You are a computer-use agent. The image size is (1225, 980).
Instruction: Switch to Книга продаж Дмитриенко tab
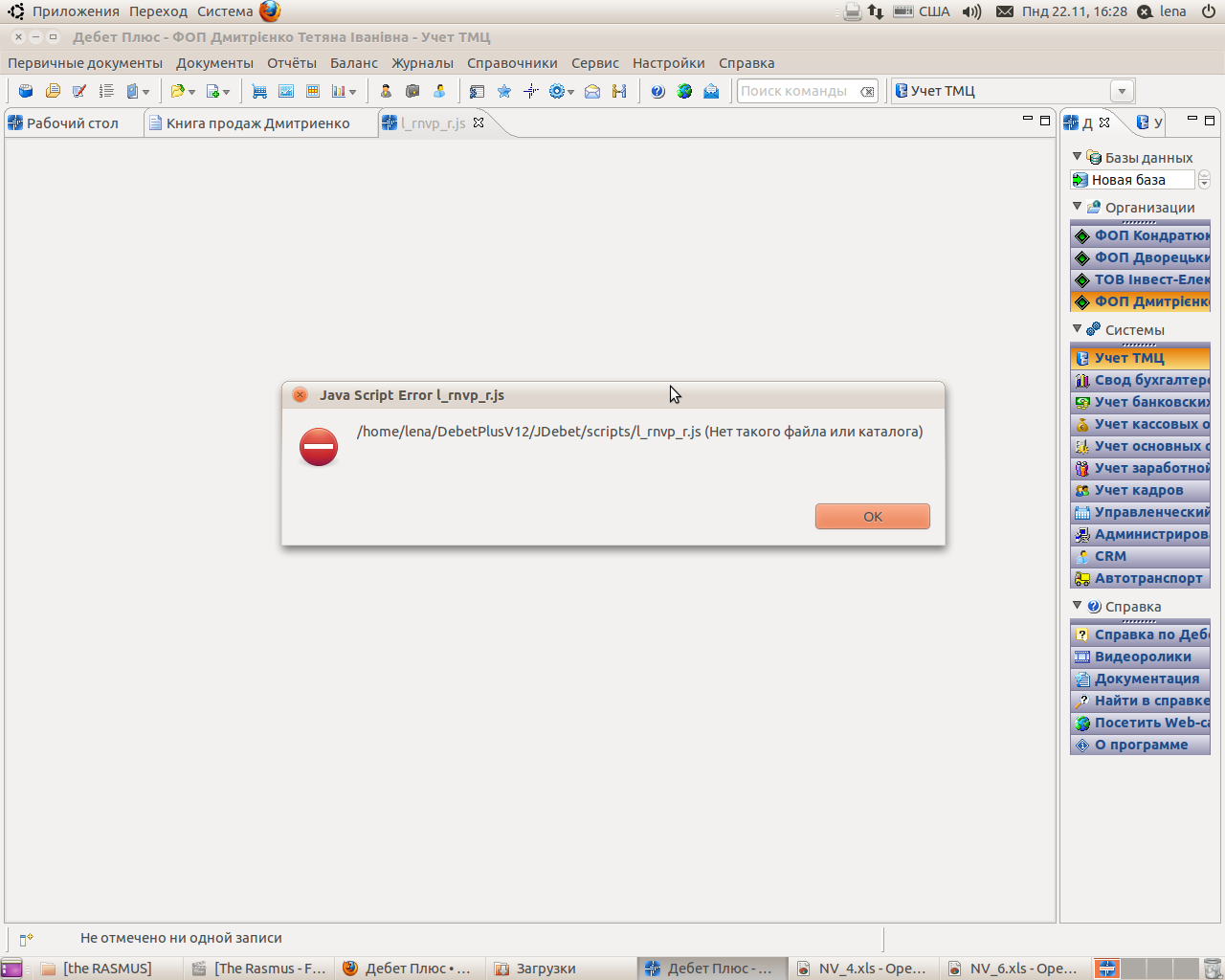tap(258, 123)
